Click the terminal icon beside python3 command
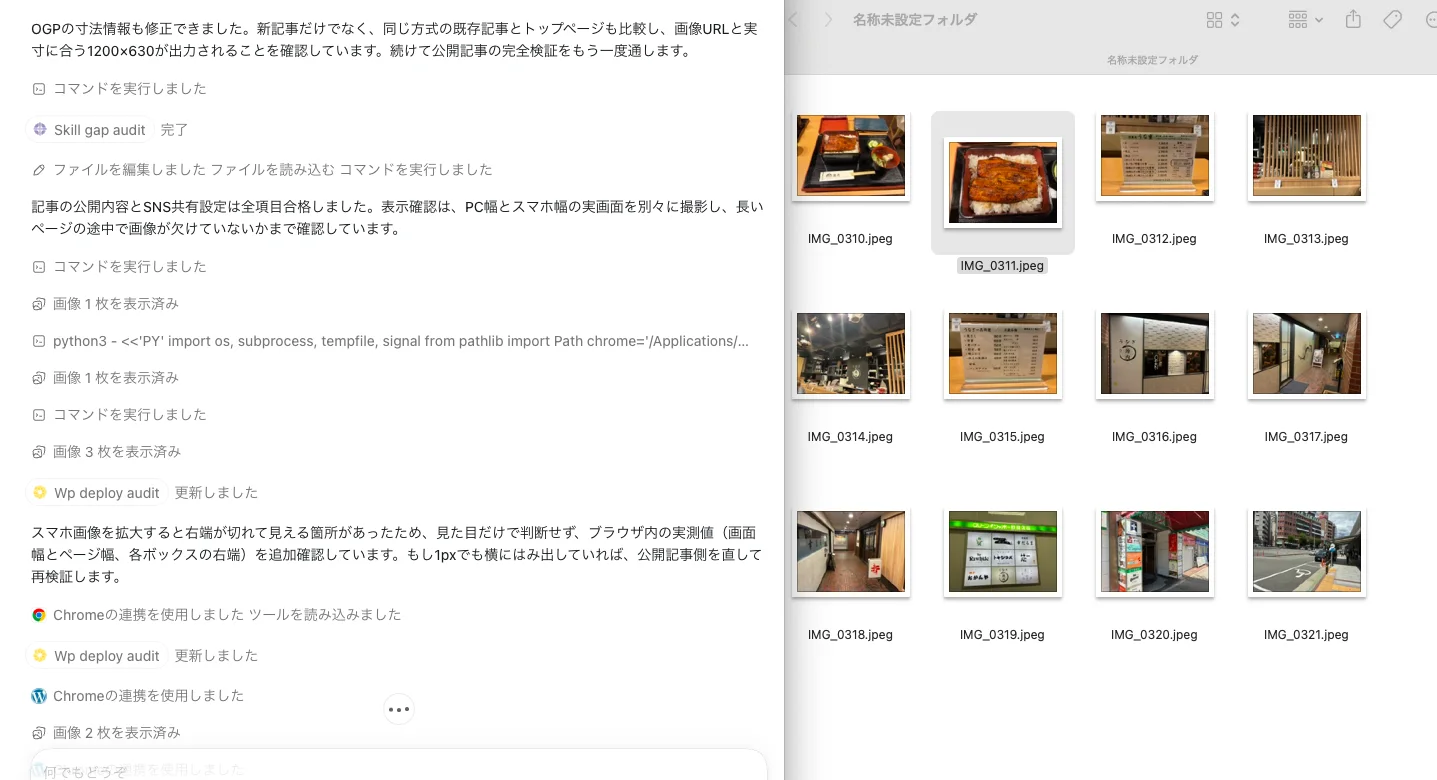This screenshot has height=780, width=1437. click(39, 341)
